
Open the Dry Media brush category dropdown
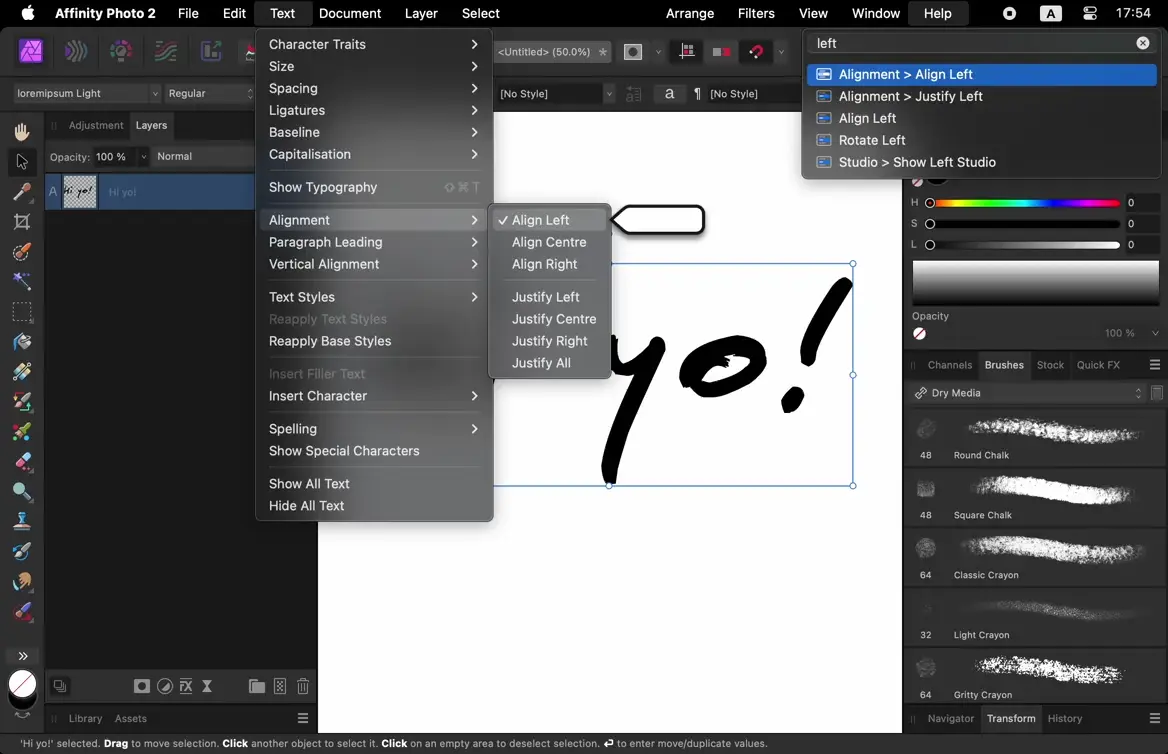point(1029,393)
